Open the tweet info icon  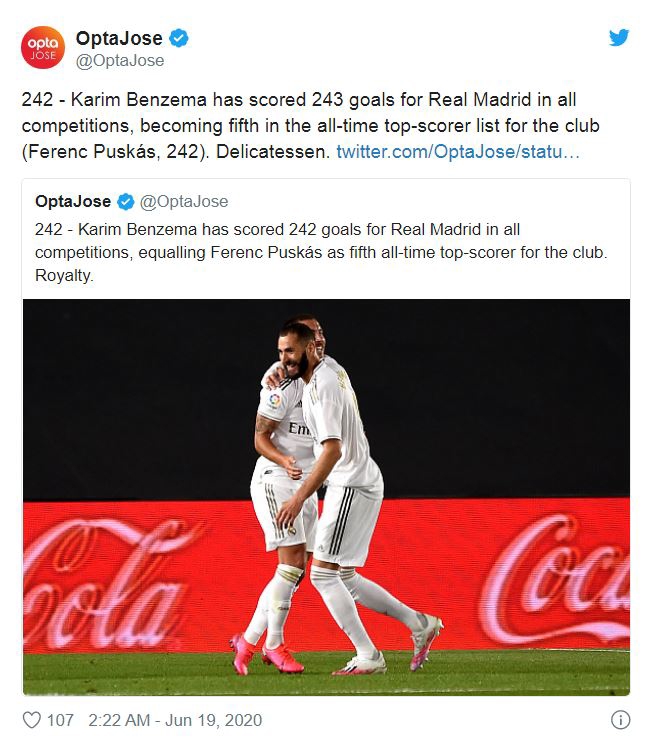tap(620, 719)
